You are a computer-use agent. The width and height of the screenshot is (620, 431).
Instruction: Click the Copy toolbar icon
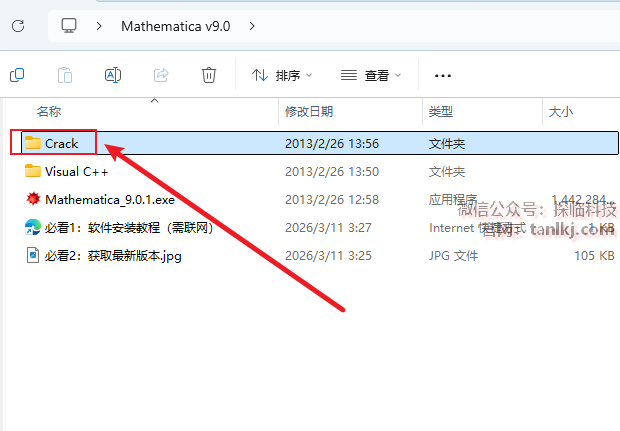click(x=17, y=75)
